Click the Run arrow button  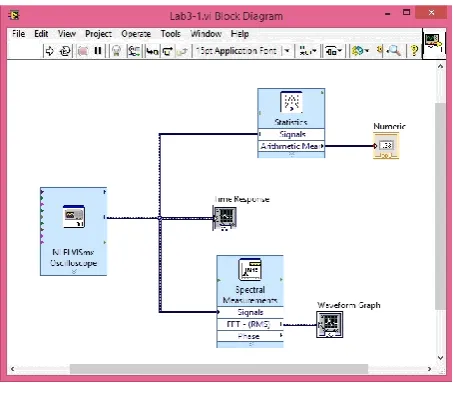point(49,51)
